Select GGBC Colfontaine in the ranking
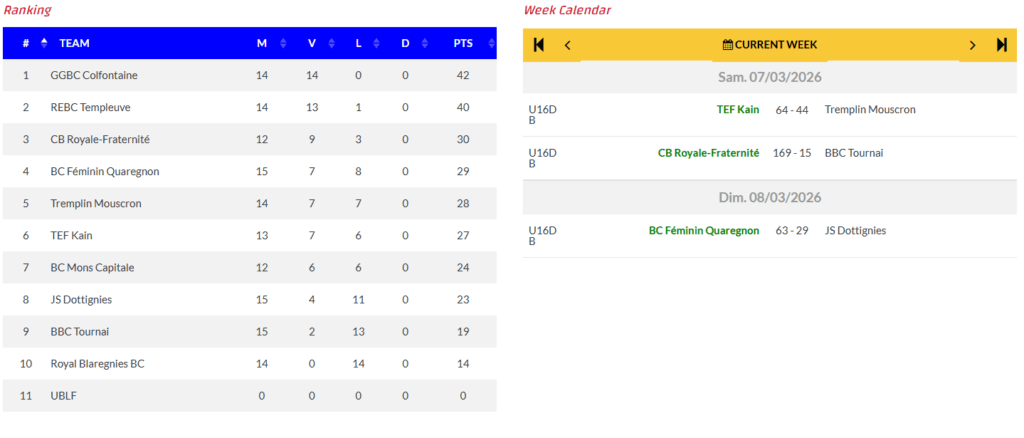Screen dimensions: 1024x438 point(94,75)
